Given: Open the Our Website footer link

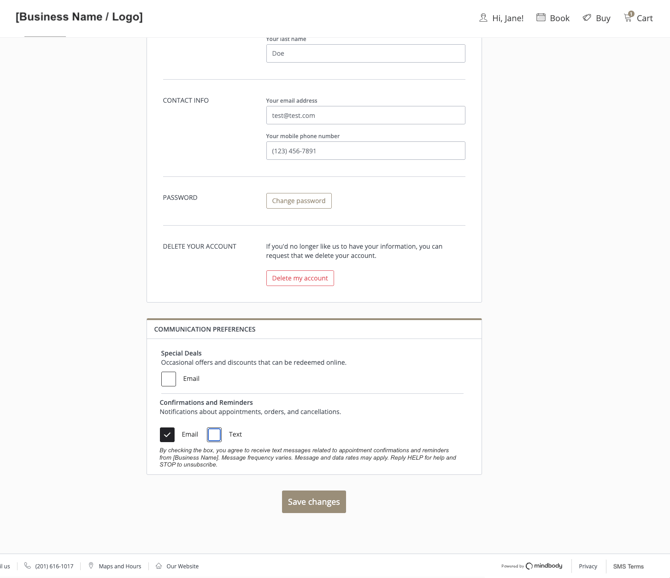Looking at the screenshot, I should click(x=182, y=566).
